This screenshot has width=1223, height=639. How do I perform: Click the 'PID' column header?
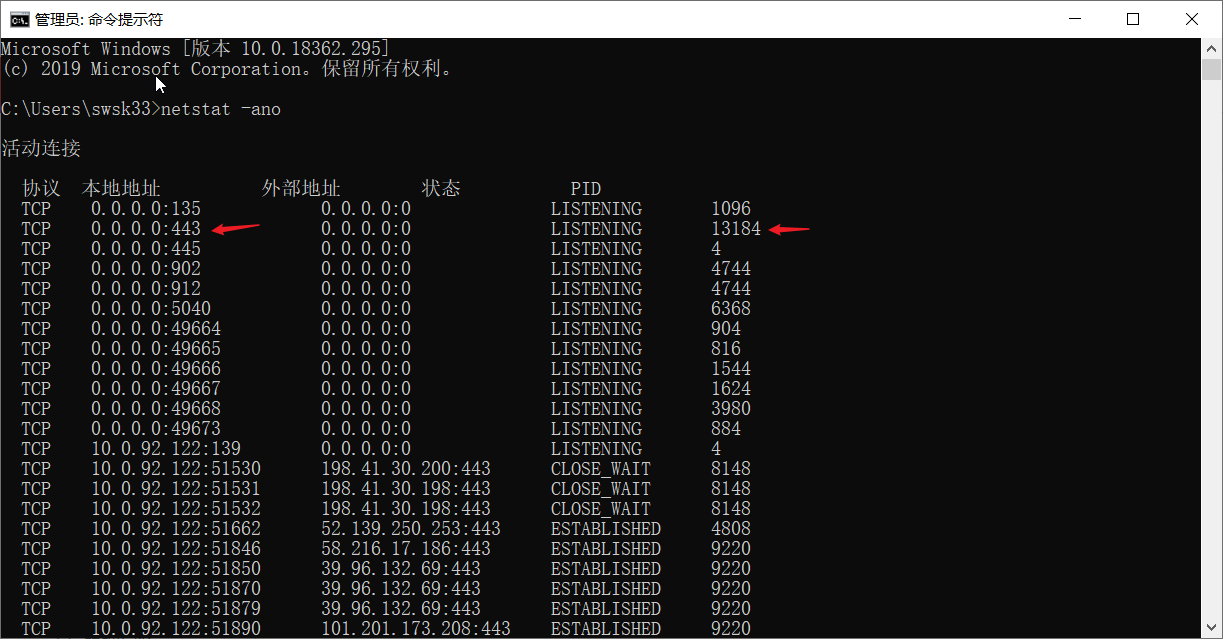coord(586,189)
